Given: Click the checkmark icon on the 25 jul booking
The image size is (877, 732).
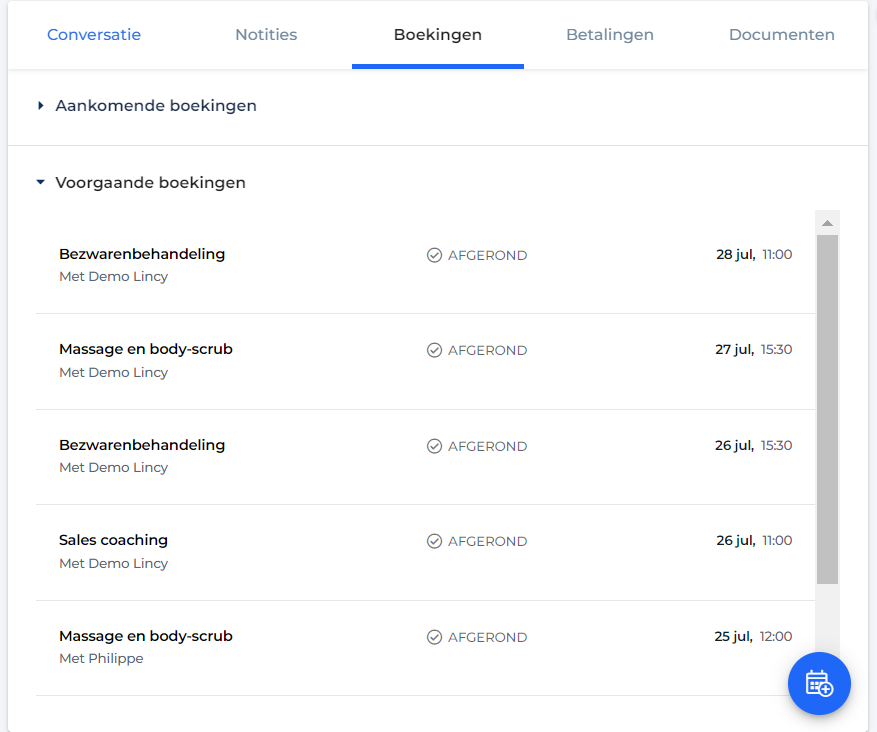Looking at the screenshot, I should (435, 637).
